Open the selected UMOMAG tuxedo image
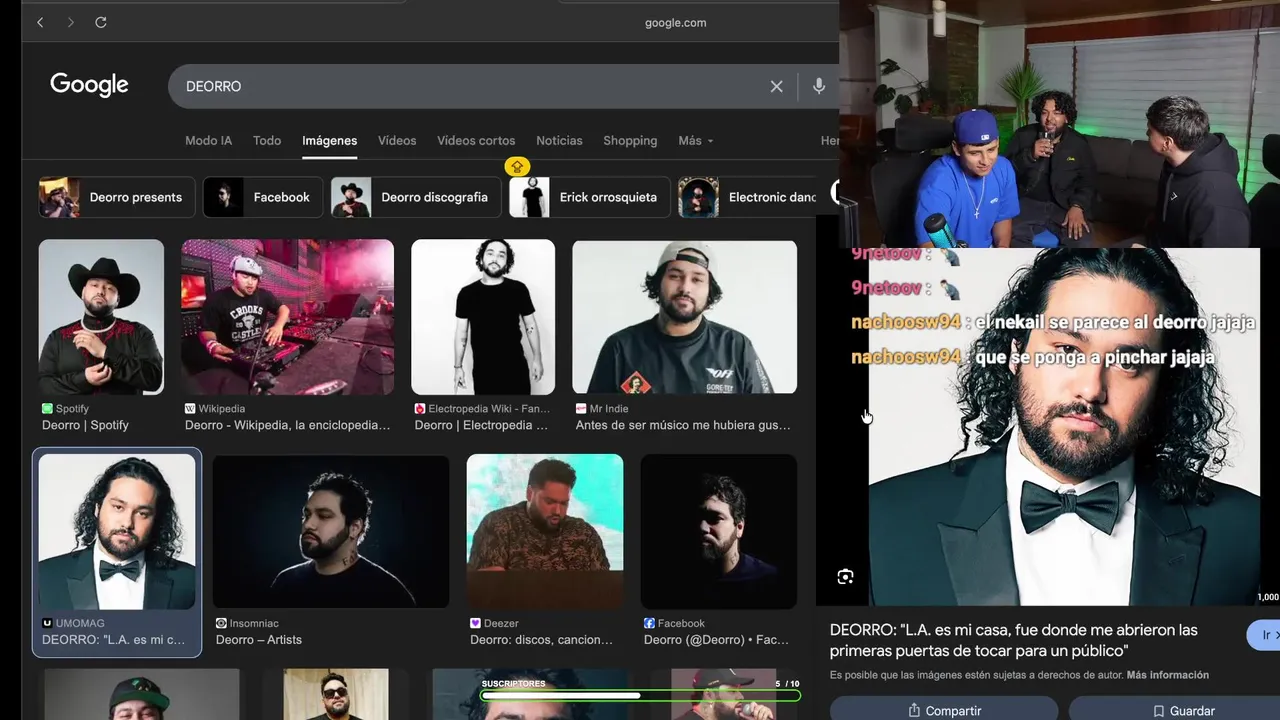 [117, 532]
